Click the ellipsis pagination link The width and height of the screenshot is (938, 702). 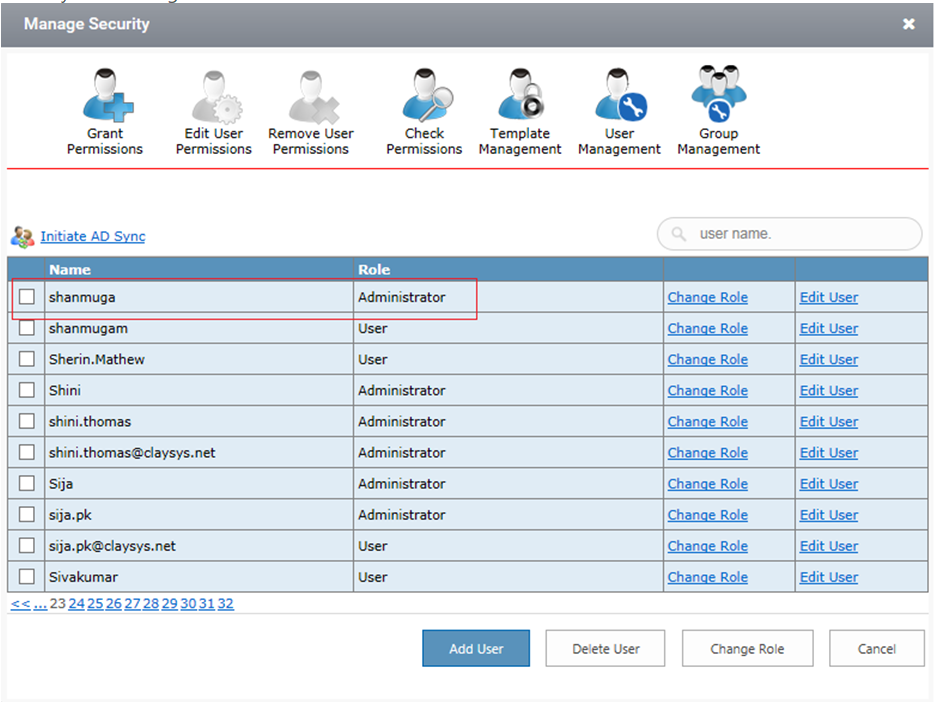[40, 604]
